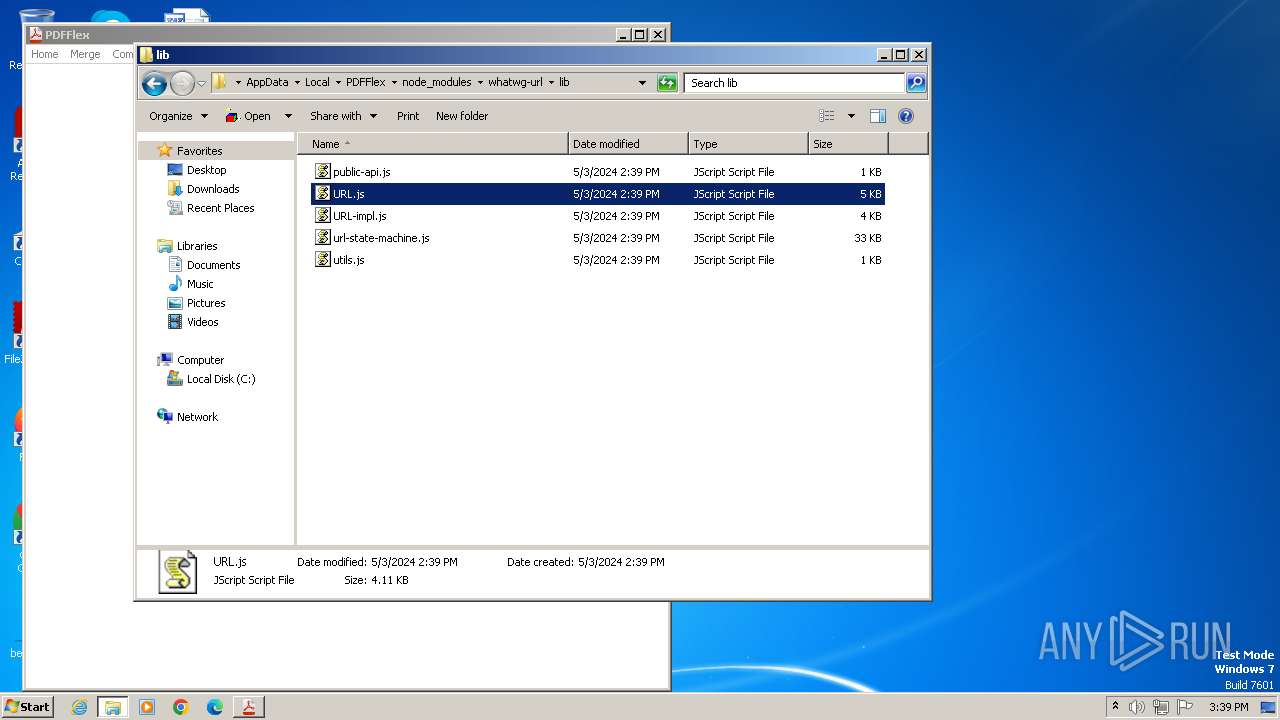Open Videos library
The image size is (1280, 720).
pyautogui.click(x=202, y=322)
